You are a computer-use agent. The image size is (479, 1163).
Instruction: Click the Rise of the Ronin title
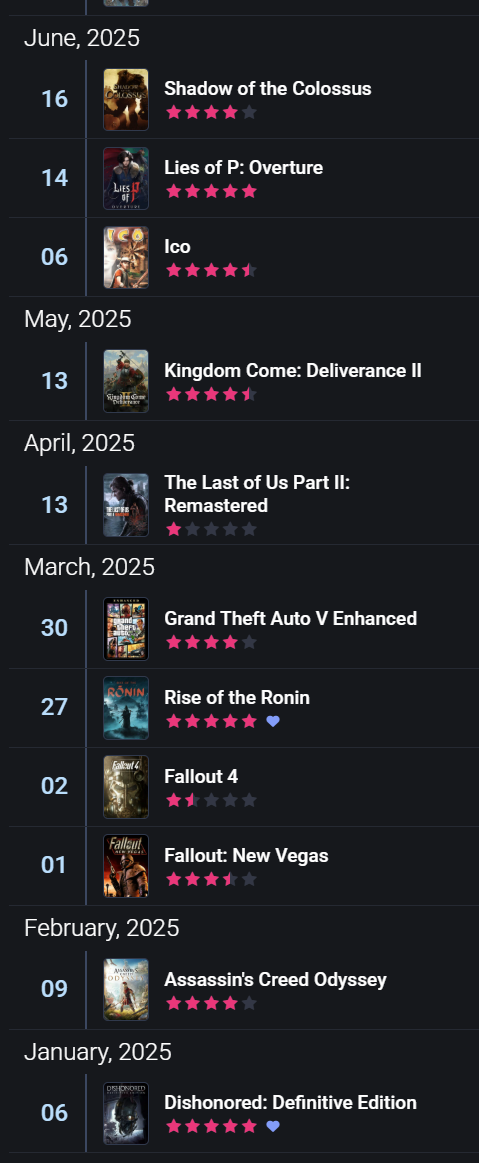click(237, 697)
